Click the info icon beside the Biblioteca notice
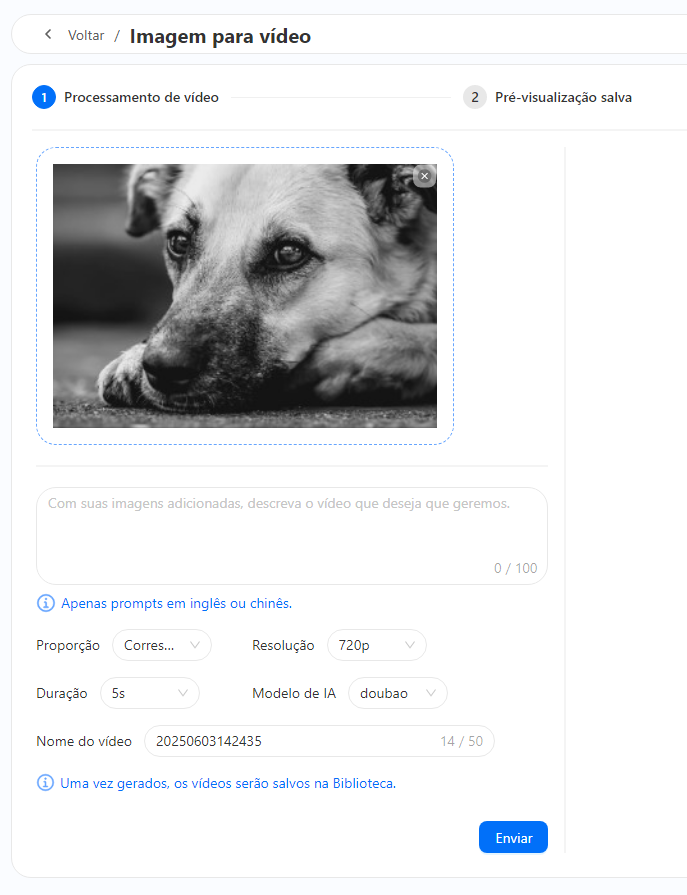The height and width of the screenshot is (895, 687). click(x=46, y=783)
